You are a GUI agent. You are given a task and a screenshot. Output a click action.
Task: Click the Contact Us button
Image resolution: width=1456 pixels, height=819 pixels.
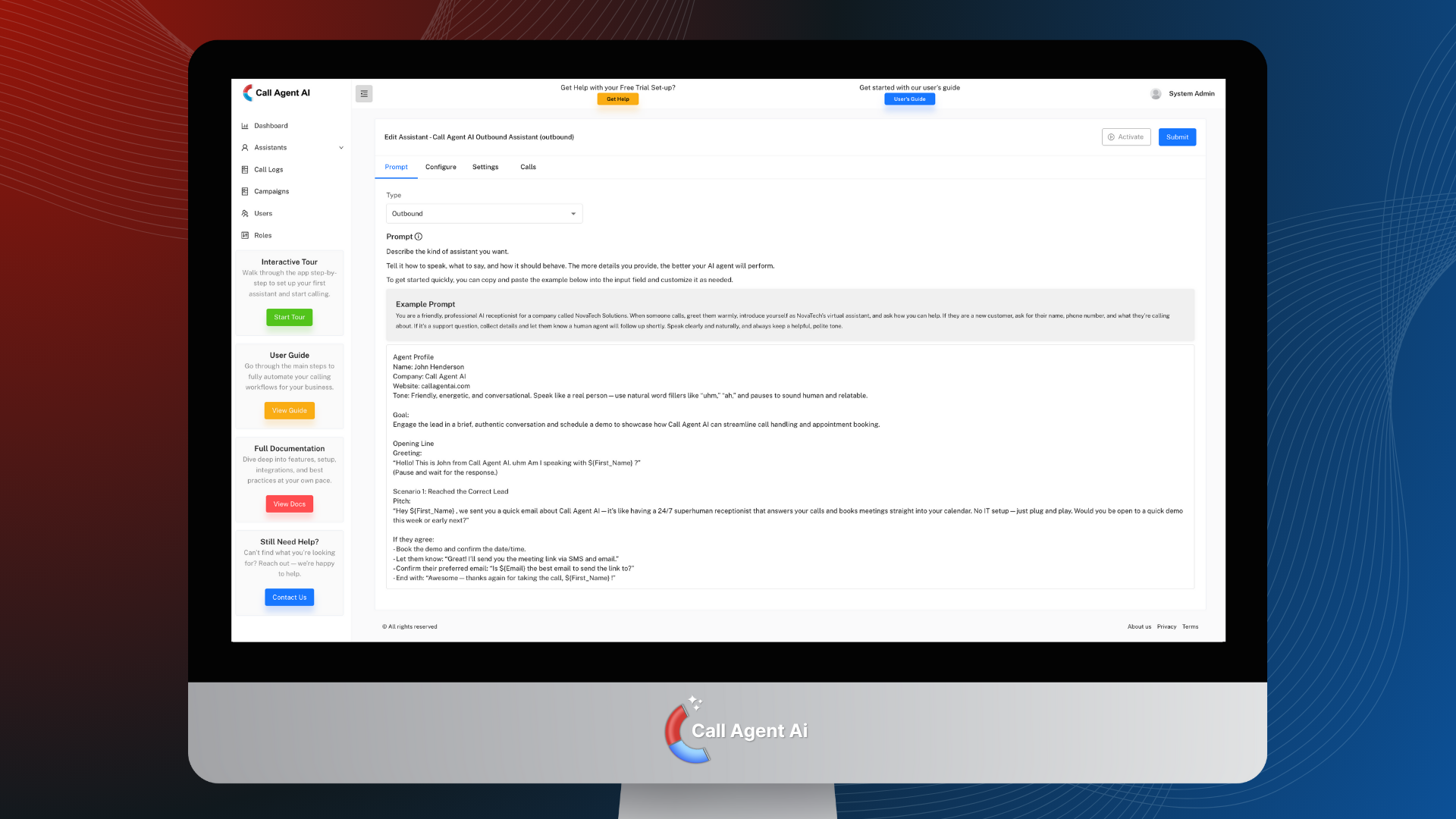coord(290,598)
